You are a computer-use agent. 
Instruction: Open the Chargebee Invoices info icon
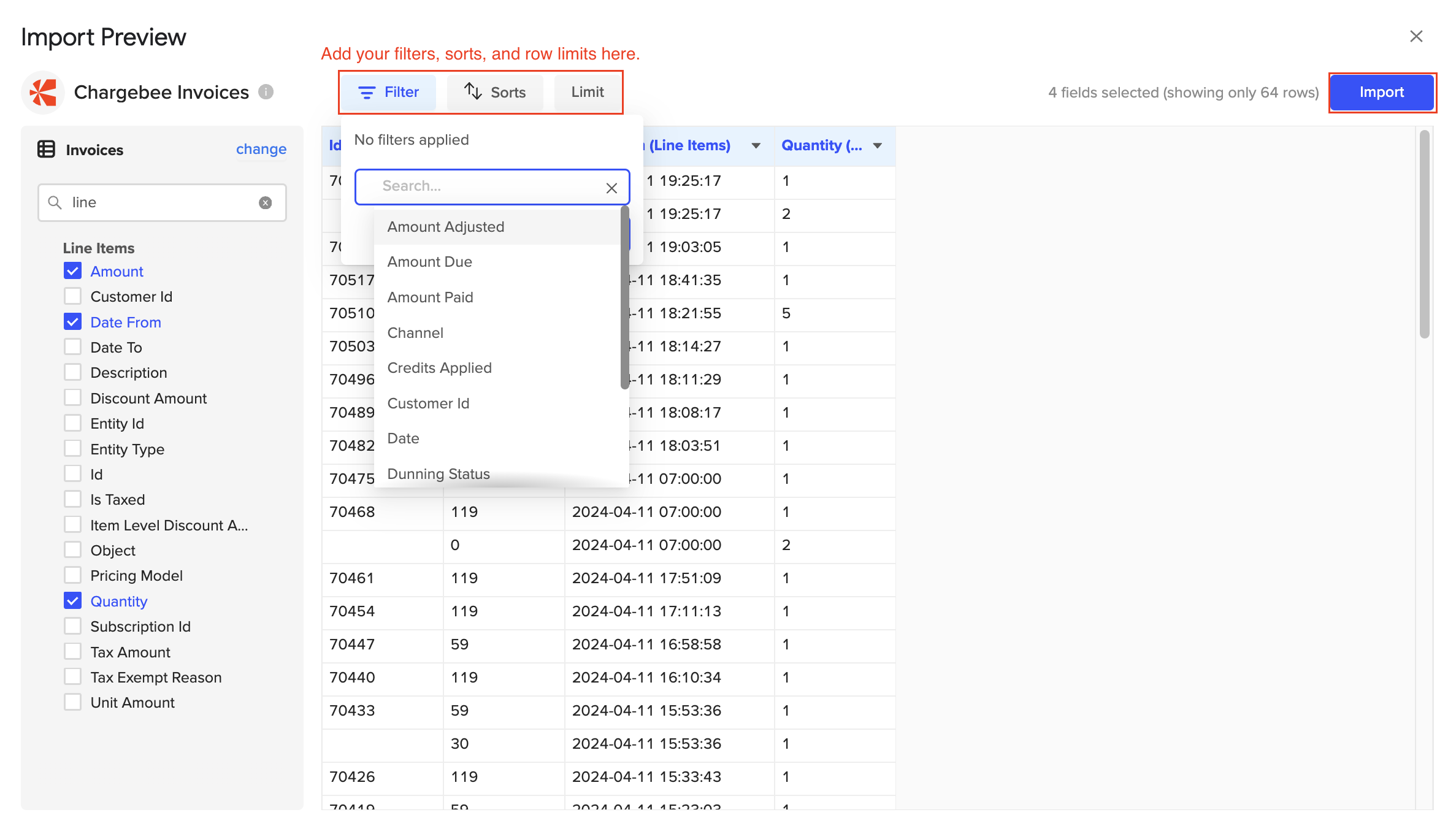266,92
